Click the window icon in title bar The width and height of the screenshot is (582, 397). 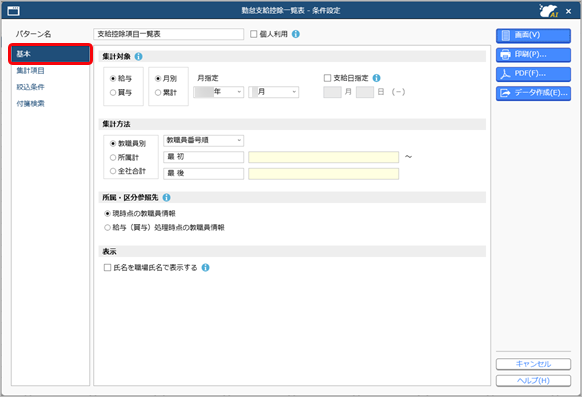[x=14, y=11]
